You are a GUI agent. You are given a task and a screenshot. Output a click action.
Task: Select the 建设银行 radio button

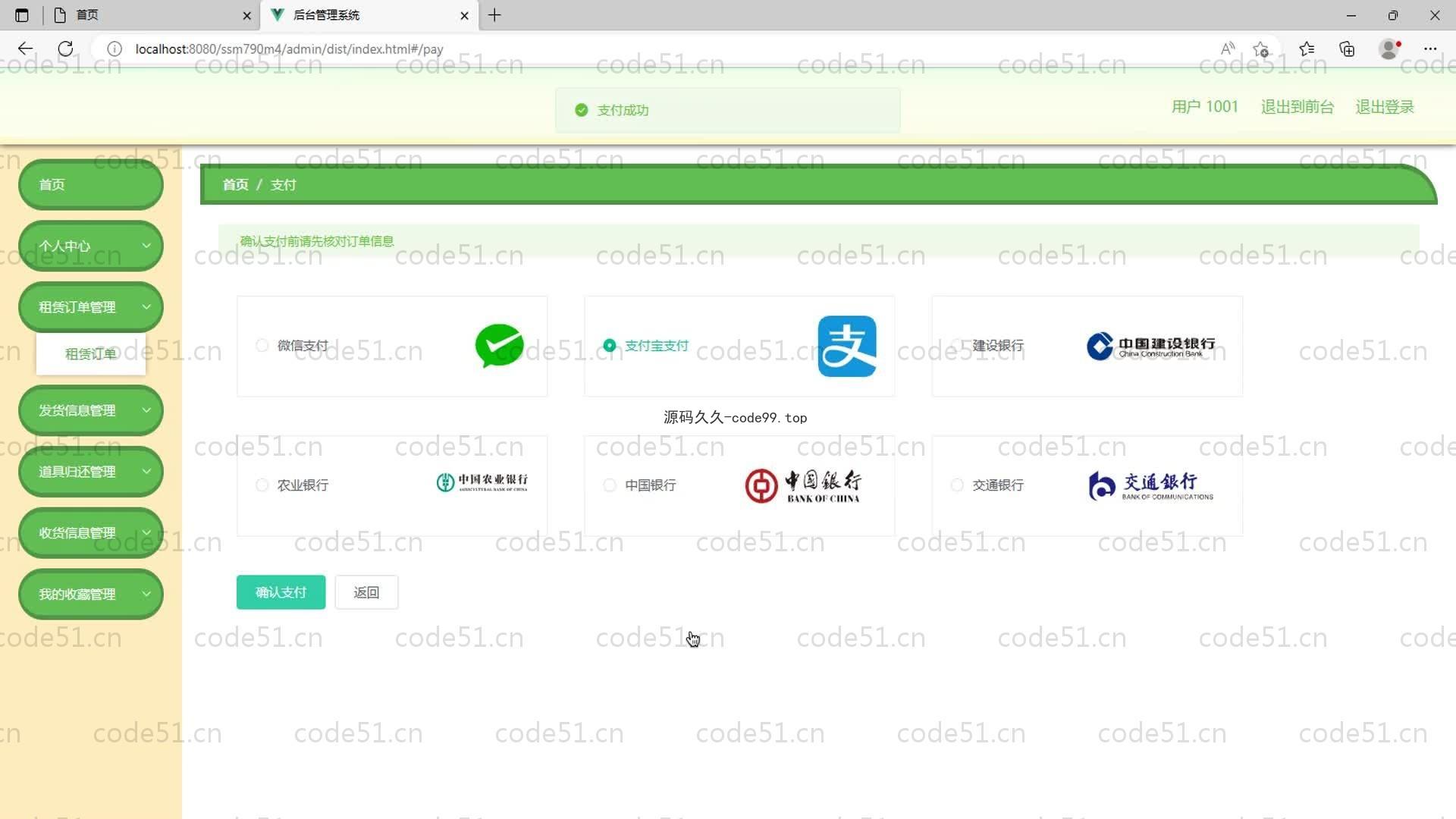point(958,346)
